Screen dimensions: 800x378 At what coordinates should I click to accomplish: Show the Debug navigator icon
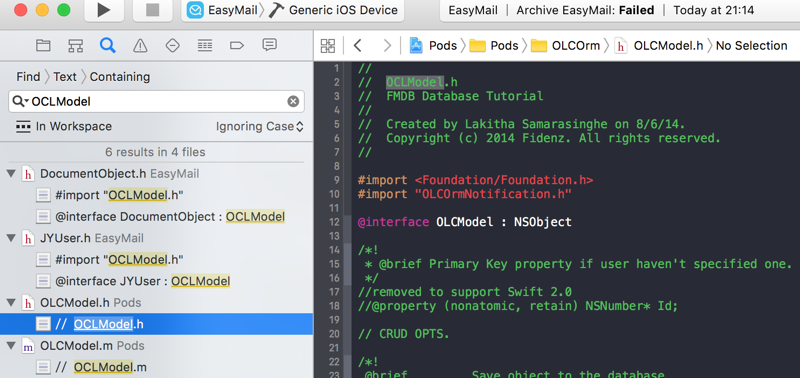205,45
